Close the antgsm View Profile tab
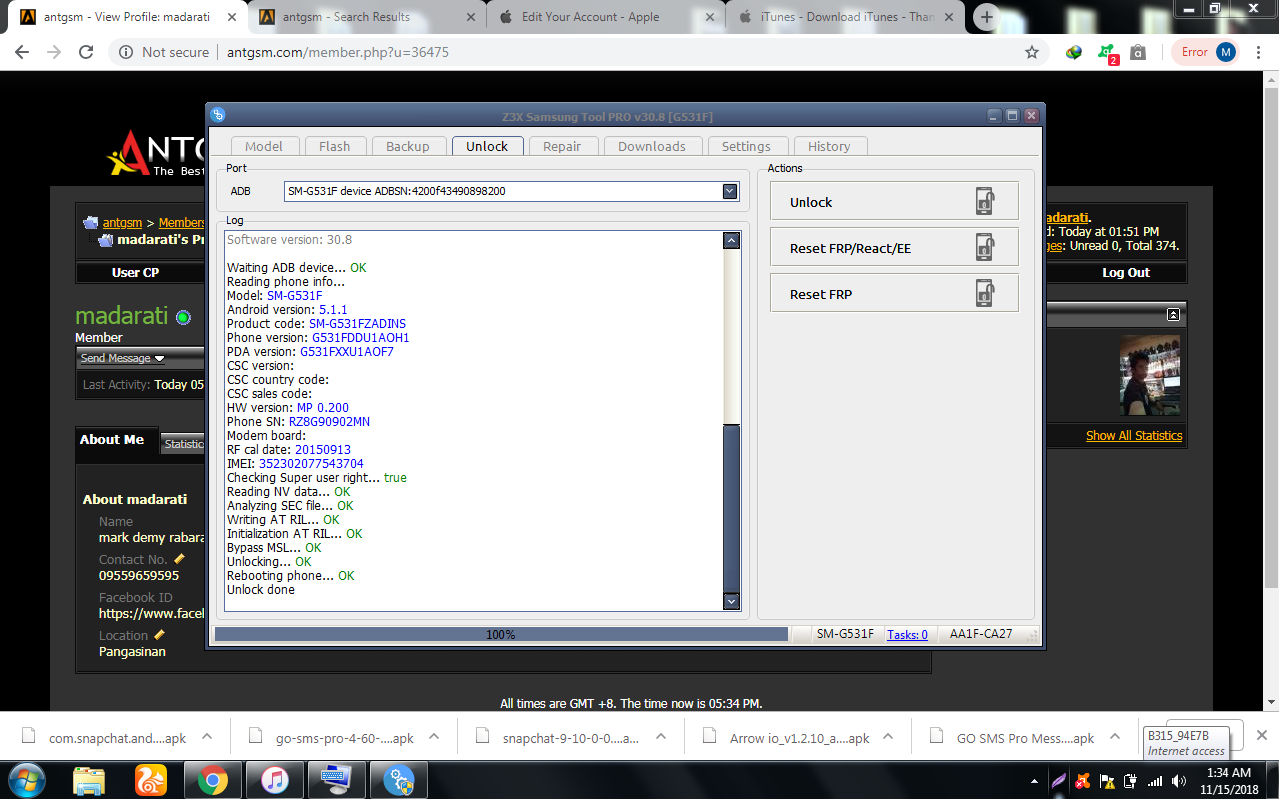This screenshot has height=799, width=1279. 230,17
